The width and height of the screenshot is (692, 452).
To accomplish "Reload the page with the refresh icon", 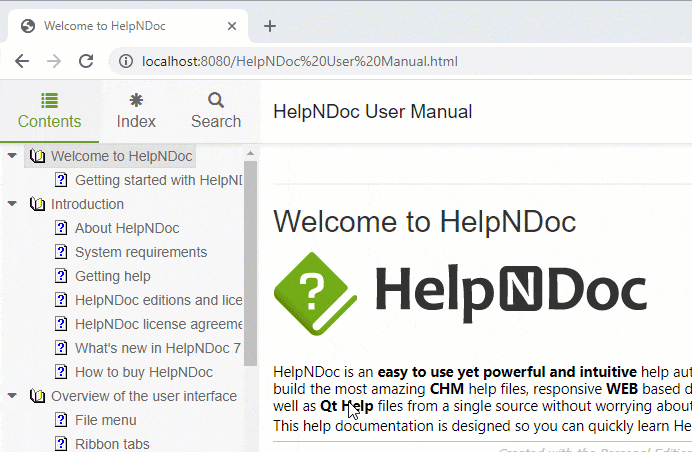I will pyautogui.click(x=86, y=61).
